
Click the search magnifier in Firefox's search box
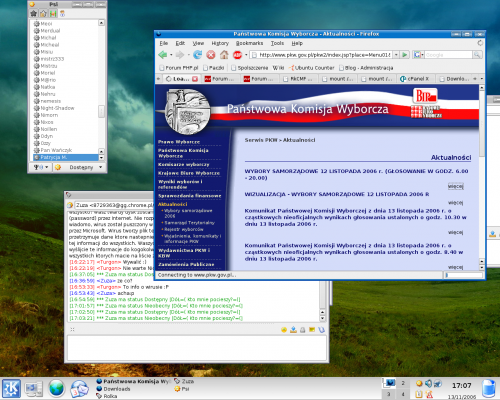[x=477, y=55]
